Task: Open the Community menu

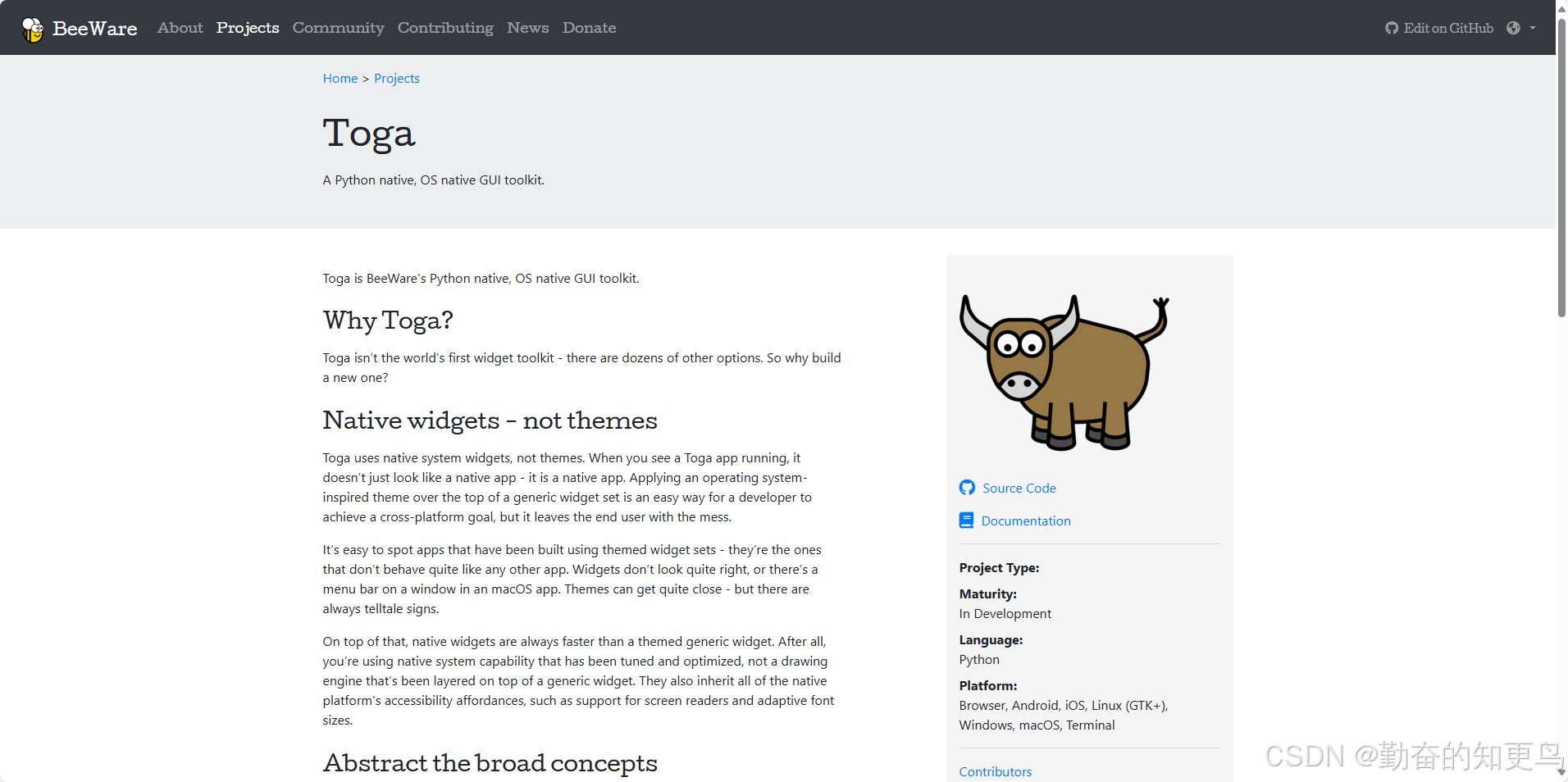Action: (338, 28)
